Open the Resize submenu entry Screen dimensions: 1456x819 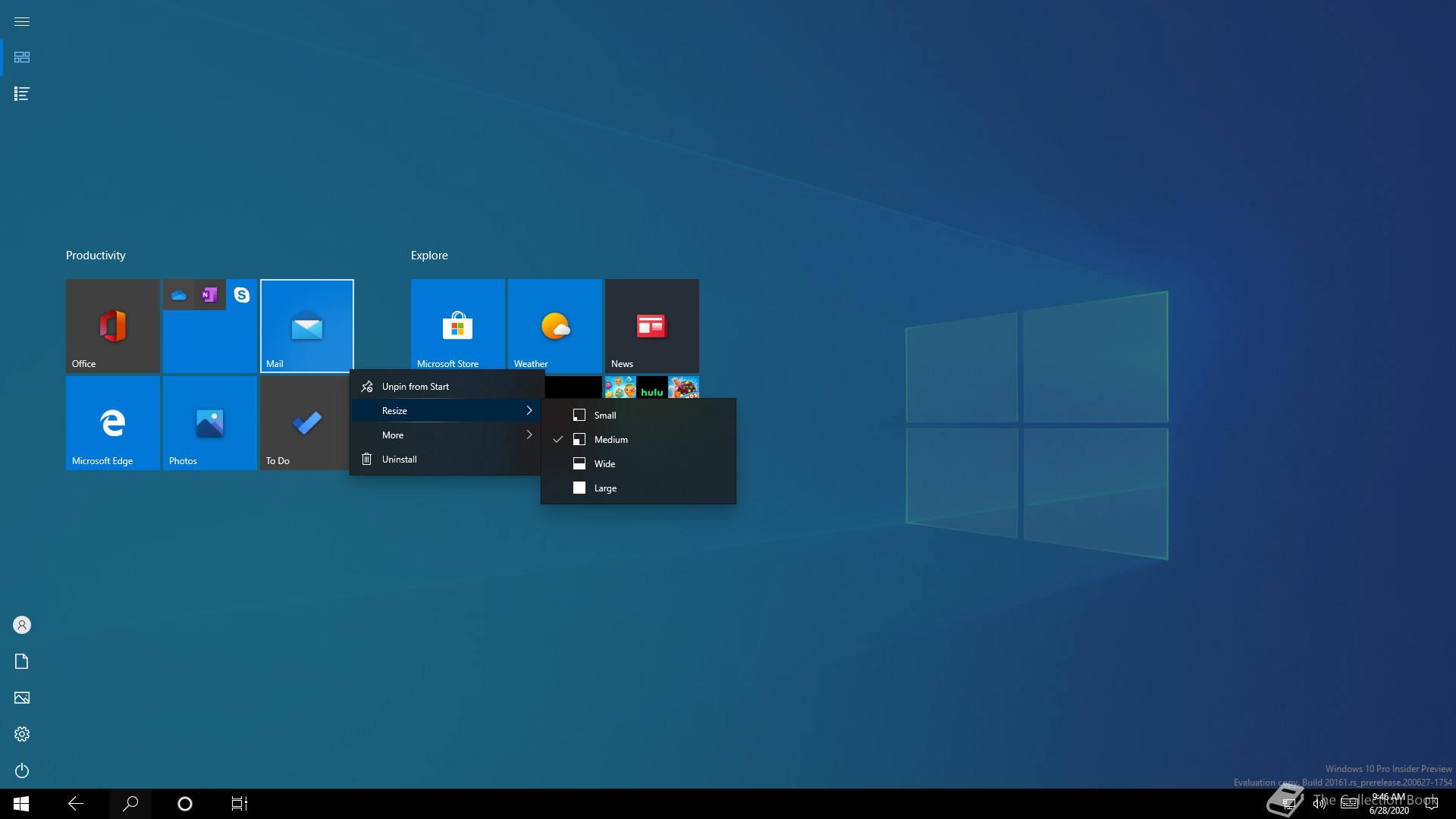tap(447, 411)
